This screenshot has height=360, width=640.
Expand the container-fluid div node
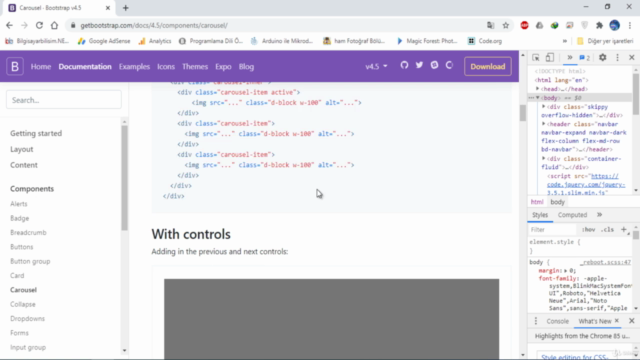pos(543,158)
